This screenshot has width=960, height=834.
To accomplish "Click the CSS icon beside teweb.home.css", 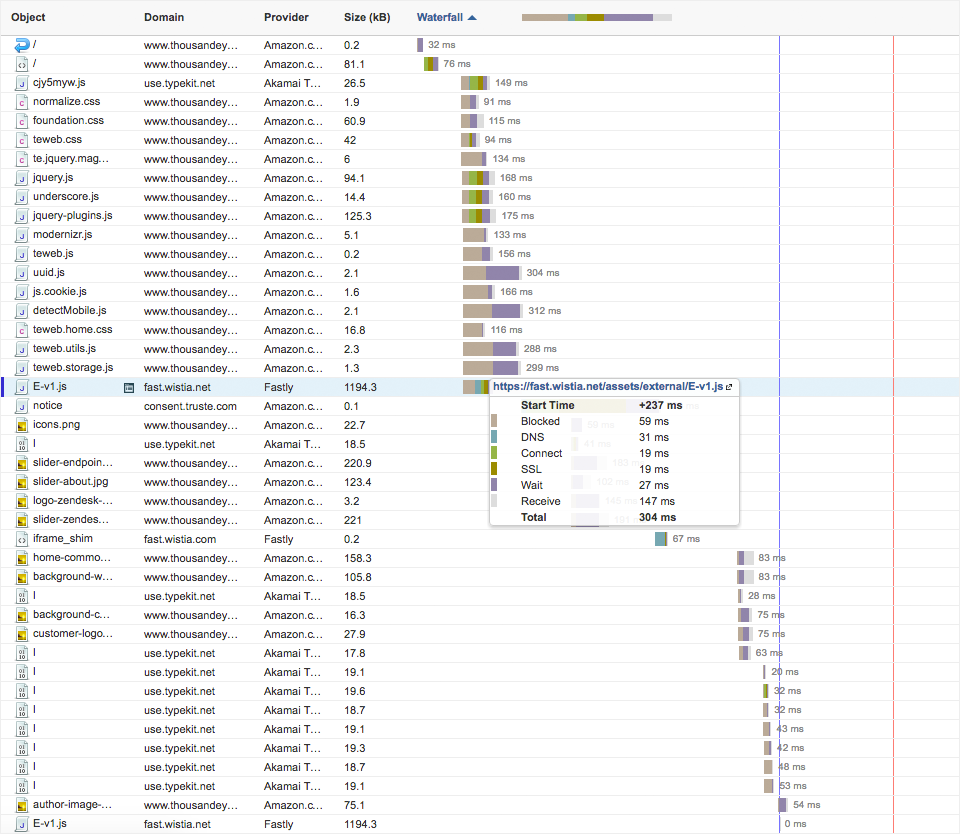I will pyautogui.click(x=22, y=330).
